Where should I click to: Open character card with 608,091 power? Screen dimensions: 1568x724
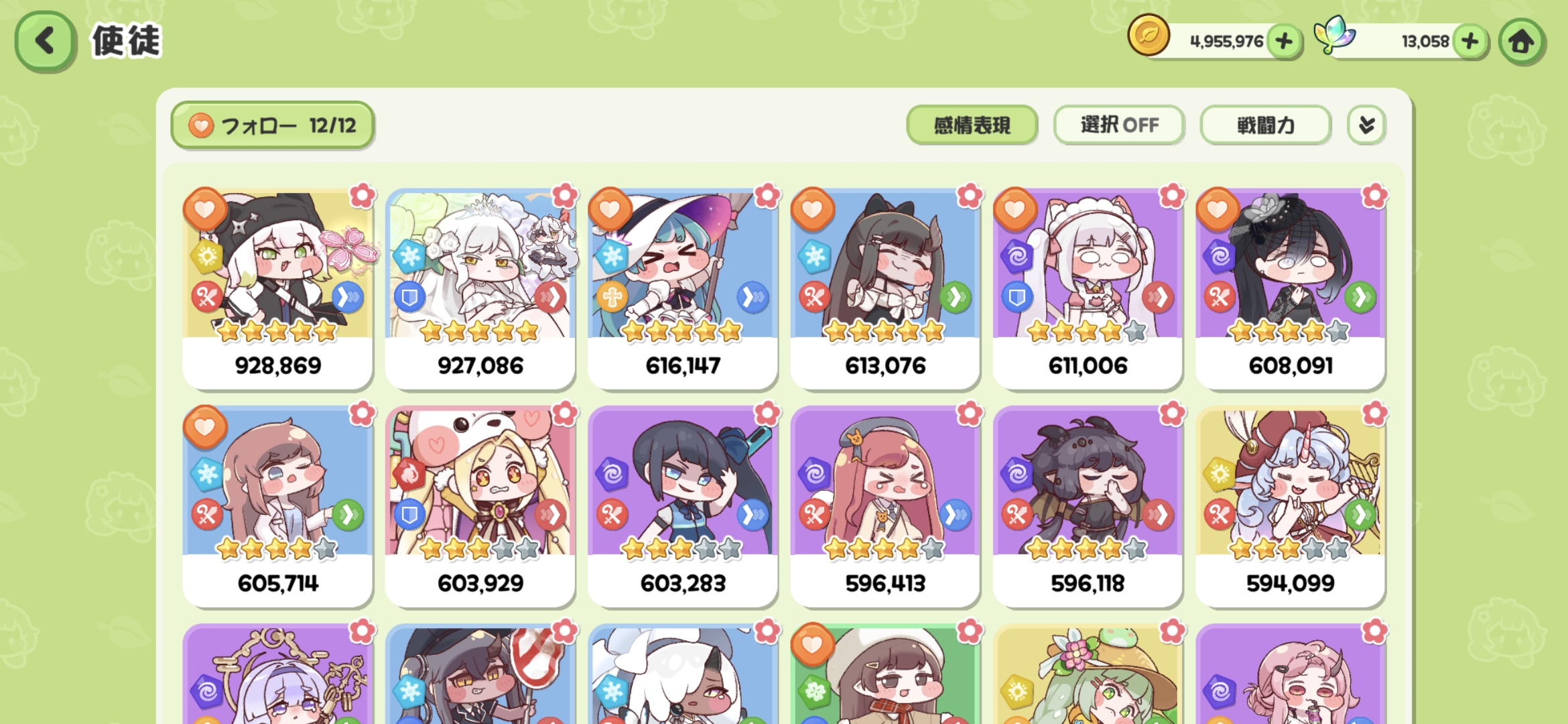click(x=1291, y=289)
